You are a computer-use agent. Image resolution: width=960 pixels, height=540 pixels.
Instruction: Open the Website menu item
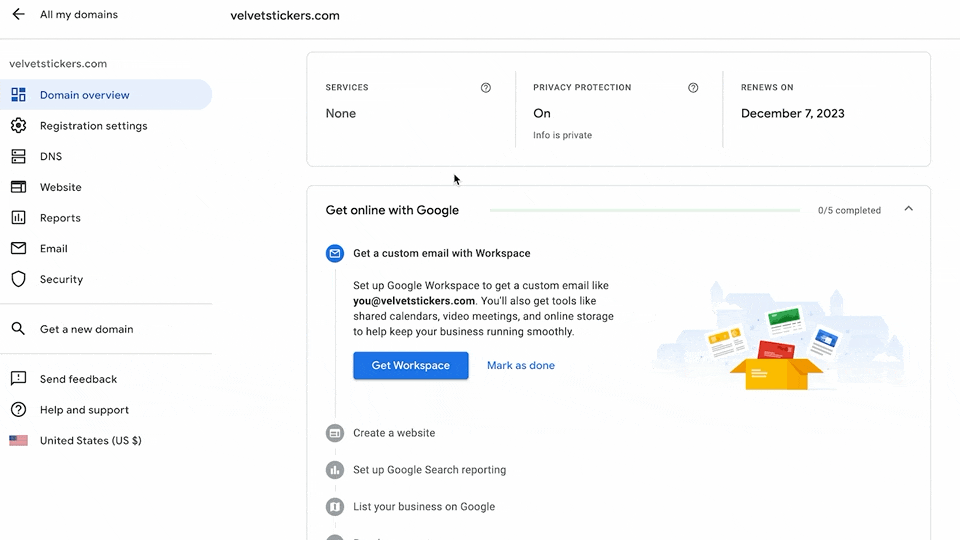click(x=61, y=187)
